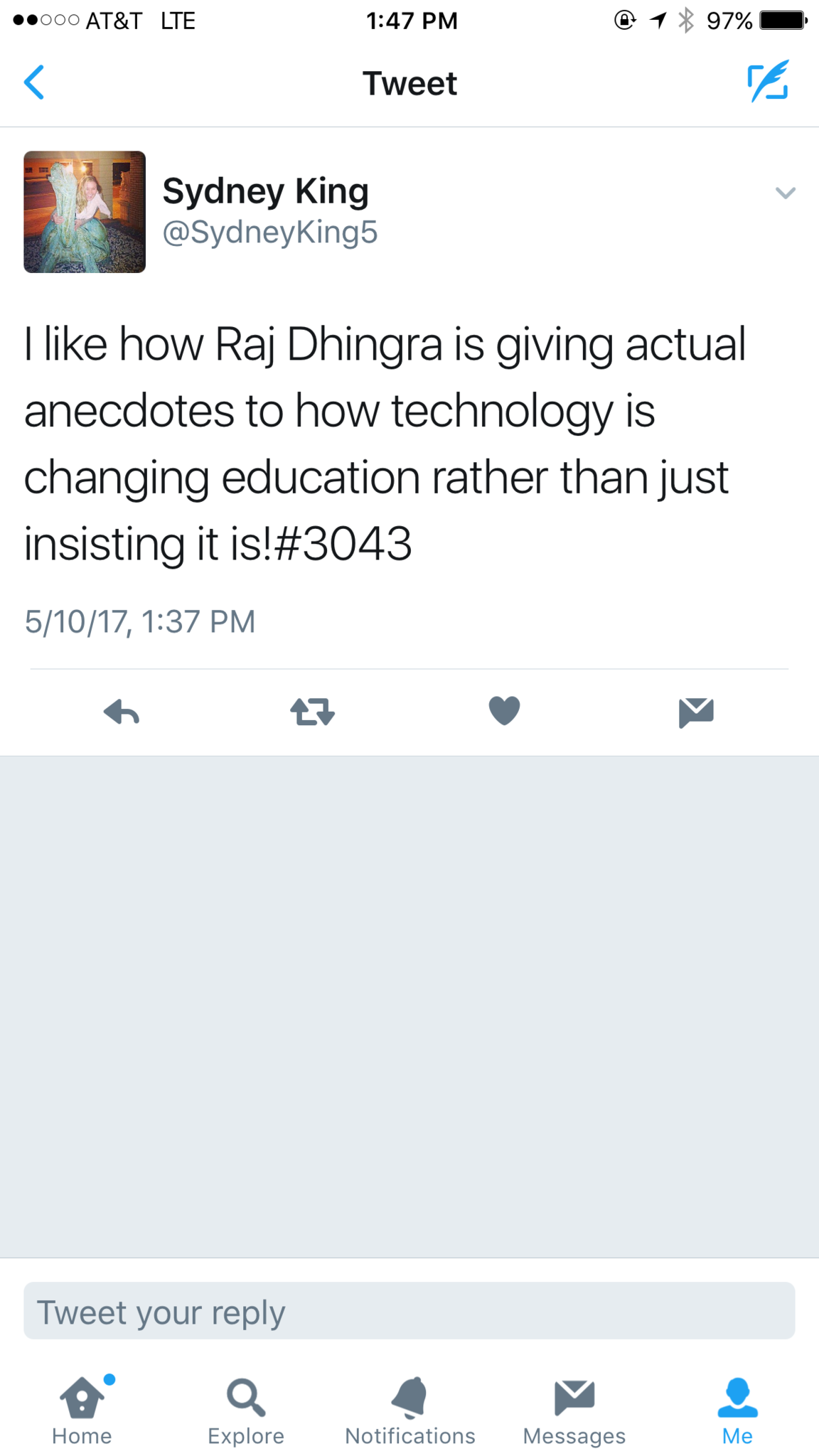Open the Home tab
819x1456 pixels.
tap(82, 1412)
